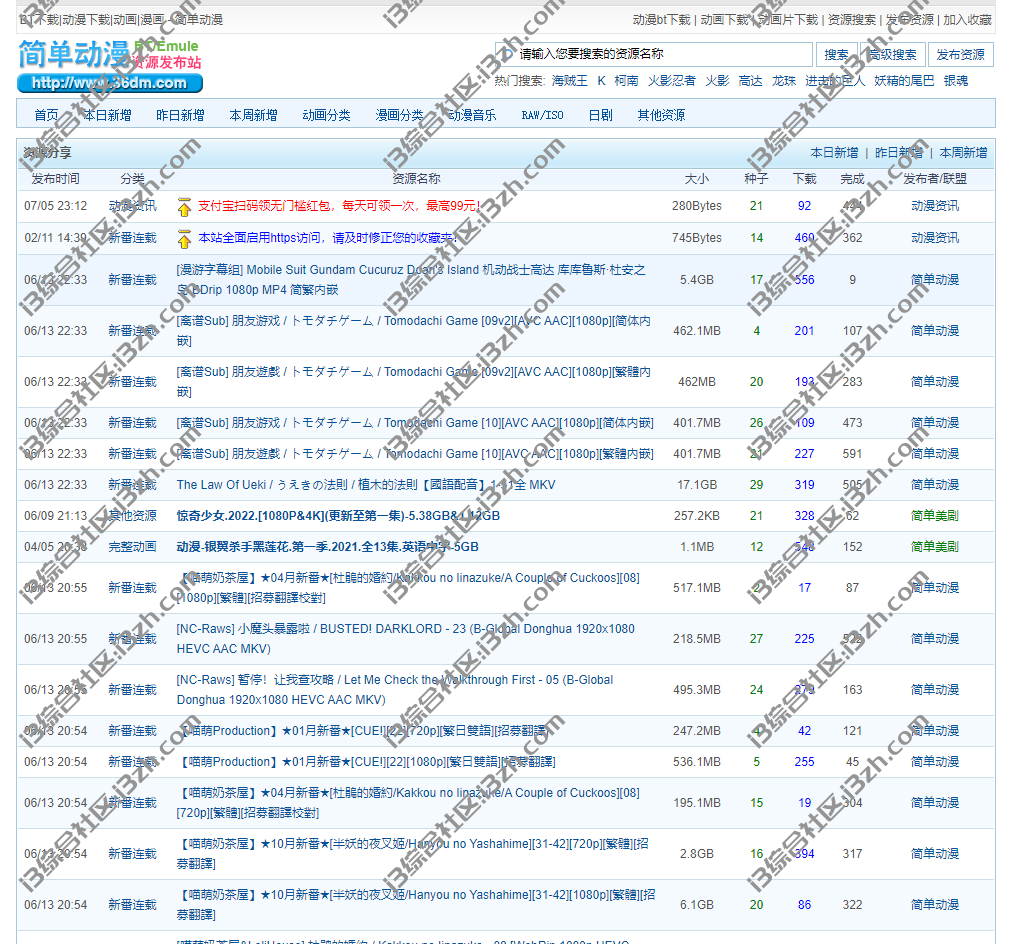Open 高级搜索 advanced search
Image resolution: width=1013 pixels, height=944 pixels.
coord(892,55)
